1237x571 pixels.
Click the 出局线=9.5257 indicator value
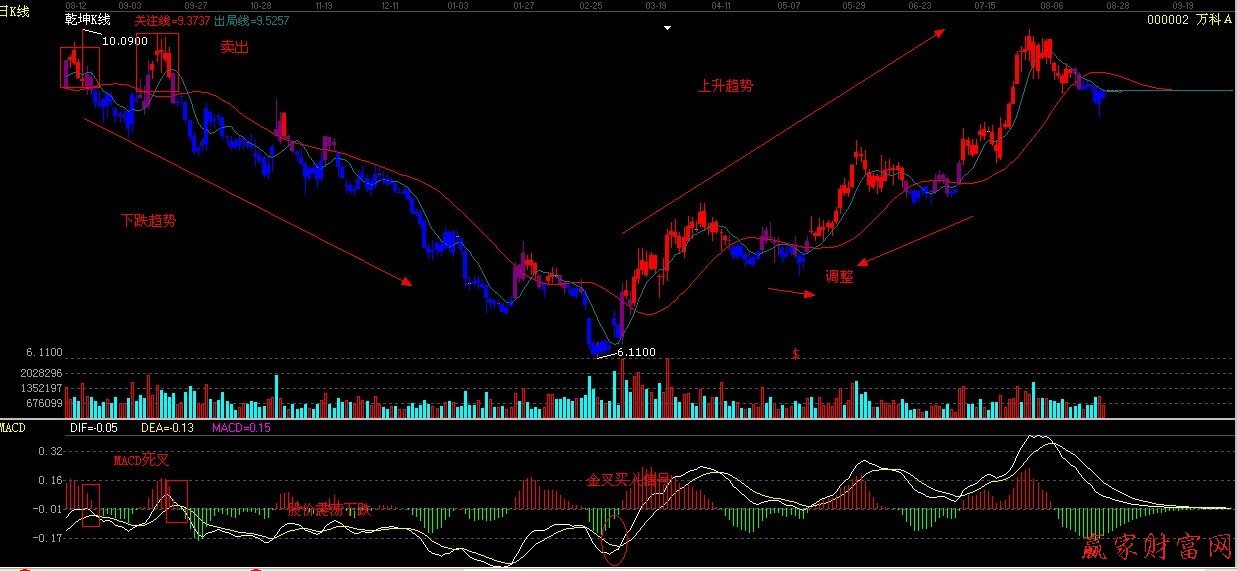click(x=251, y=19)
